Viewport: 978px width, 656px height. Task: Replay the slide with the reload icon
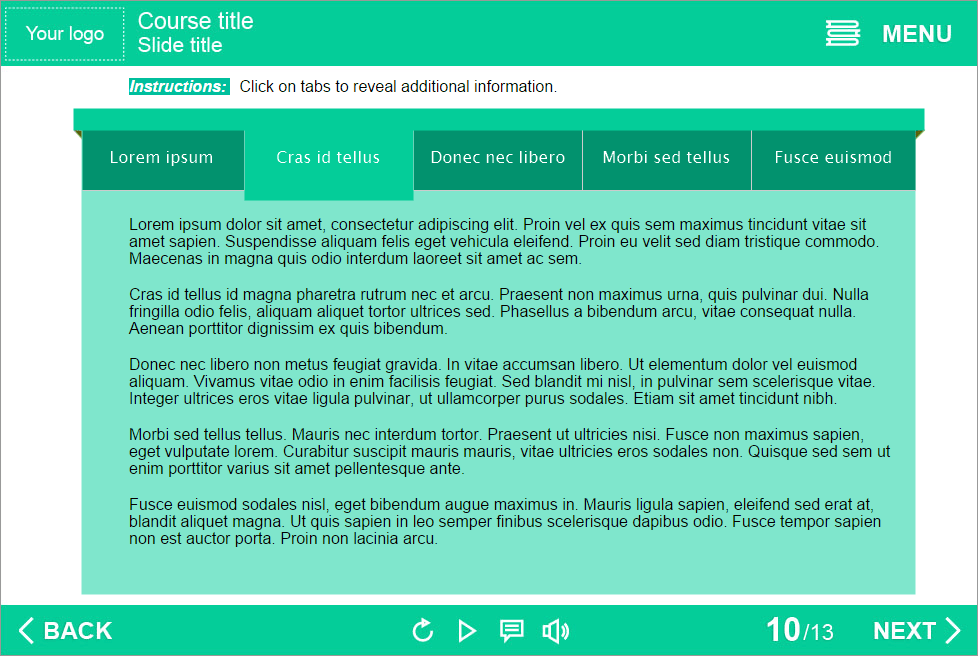423,630
